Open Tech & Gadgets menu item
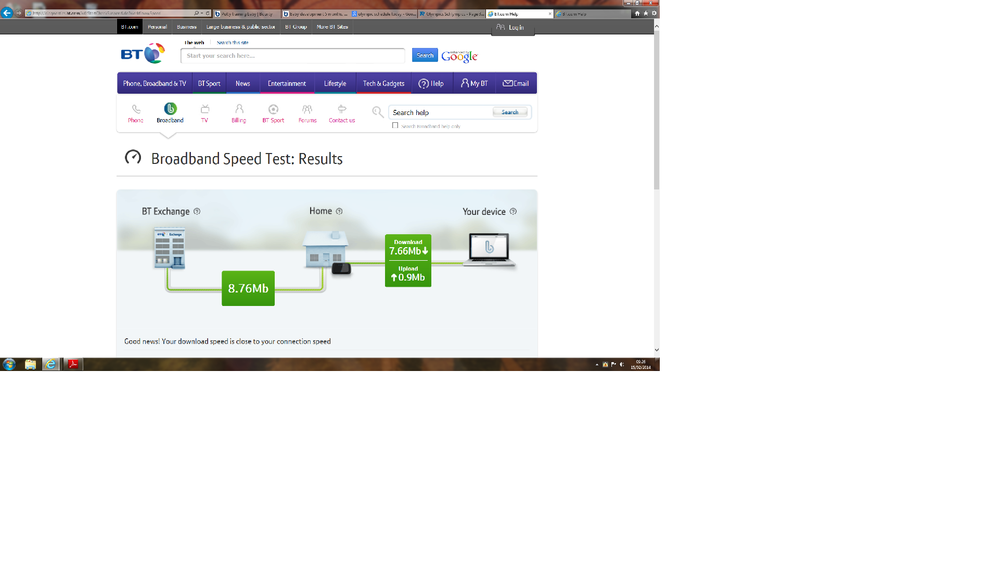Image resolution: width=999 pixels, height=562 pixels. (384, 83)
